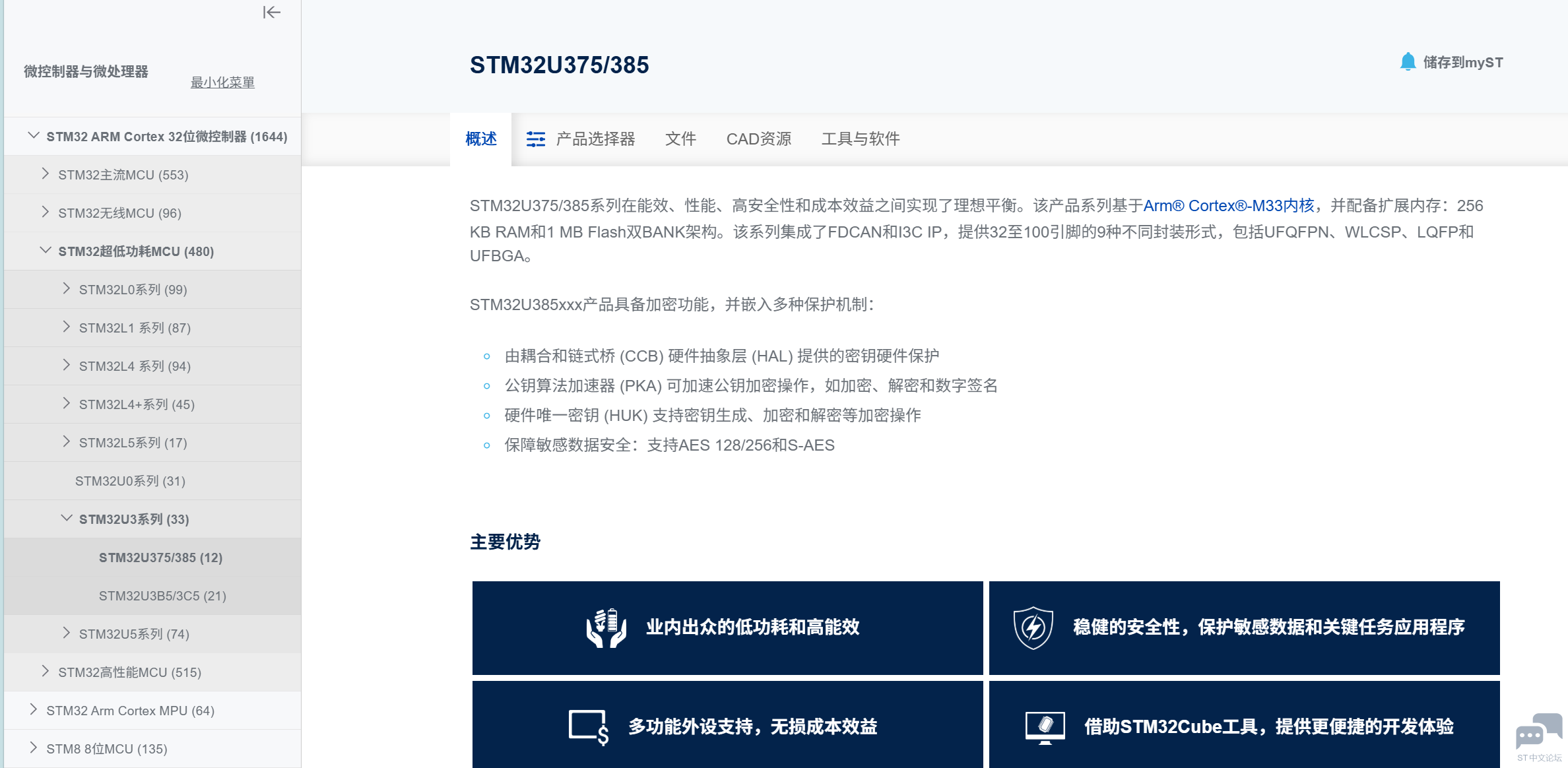Viewport: 1568px width, 768px height.
Task: Click the product selector sliders icon
Action: [536, 139]
